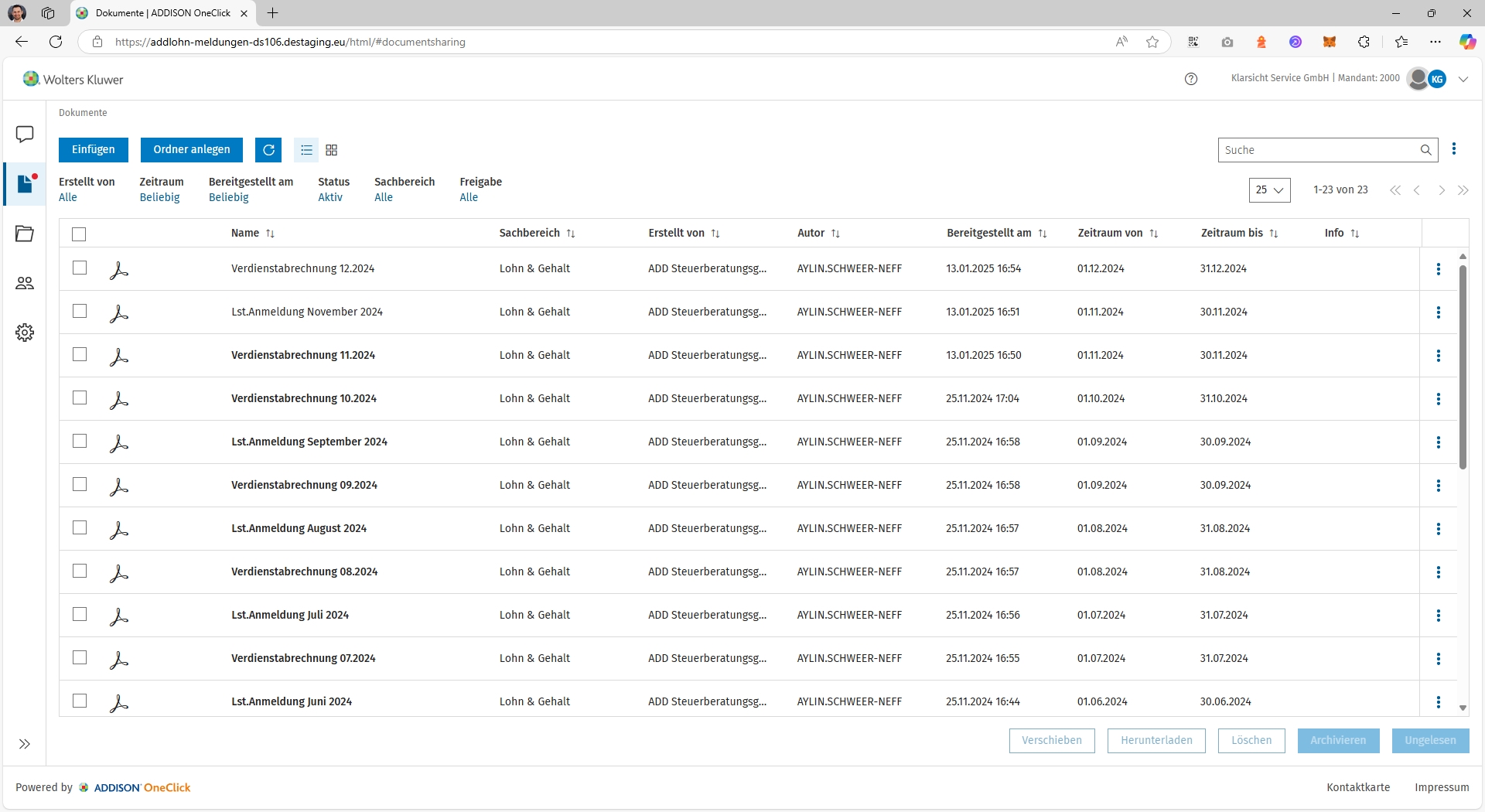
Task: Open a new browser tab
Action: (273, 13)
